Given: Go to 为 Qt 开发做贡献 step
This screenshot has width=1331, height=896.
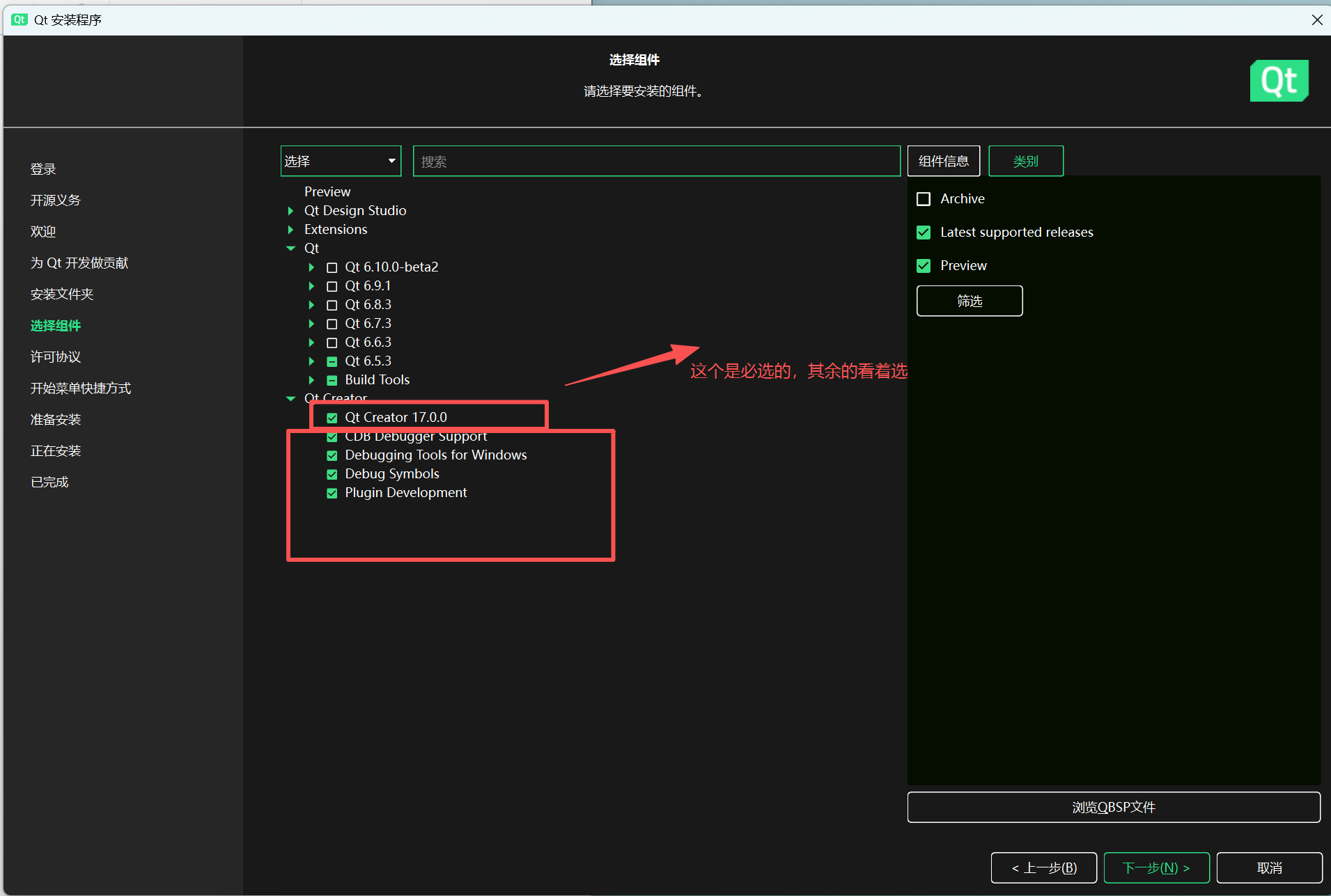Looking at the screenshot, I should (79, 263).
